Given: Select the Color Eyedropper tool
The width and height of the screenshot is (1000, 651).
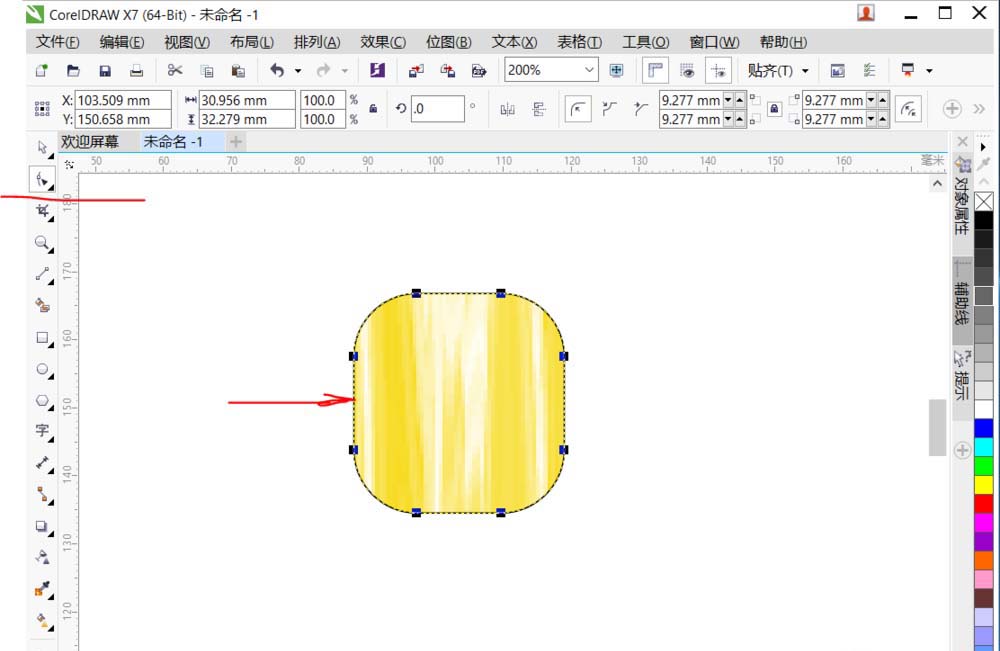Looking at the screenshot, I should click(42, 589).
